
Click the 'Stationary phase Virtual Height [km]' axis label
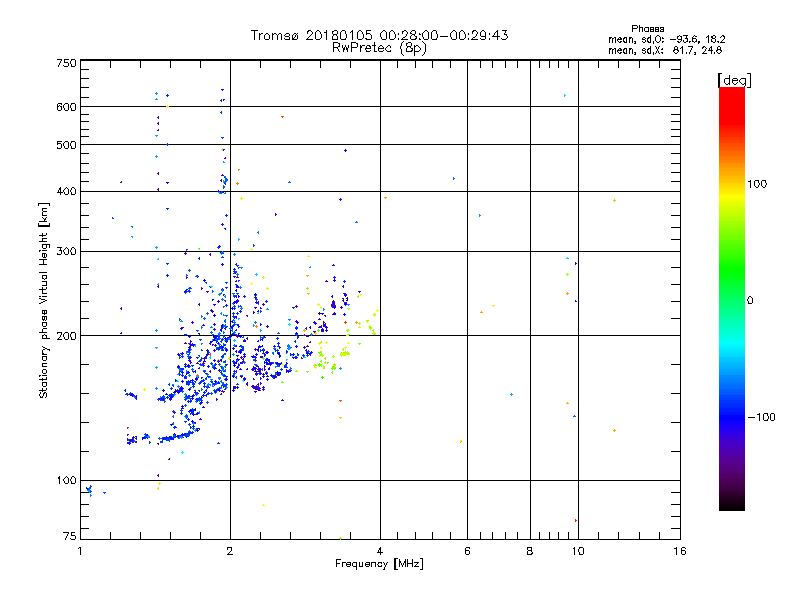pos(44,300)
